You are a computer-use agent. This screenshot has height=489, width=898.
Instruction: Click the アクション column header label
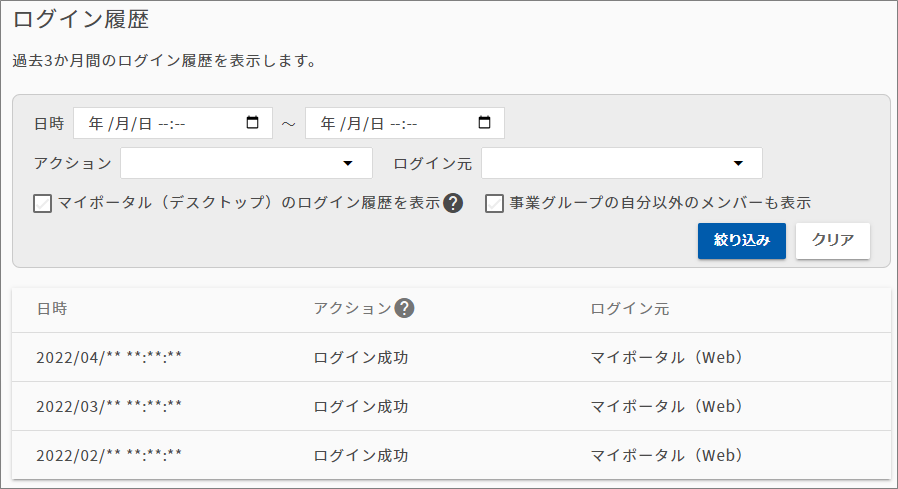click(352, 309)
